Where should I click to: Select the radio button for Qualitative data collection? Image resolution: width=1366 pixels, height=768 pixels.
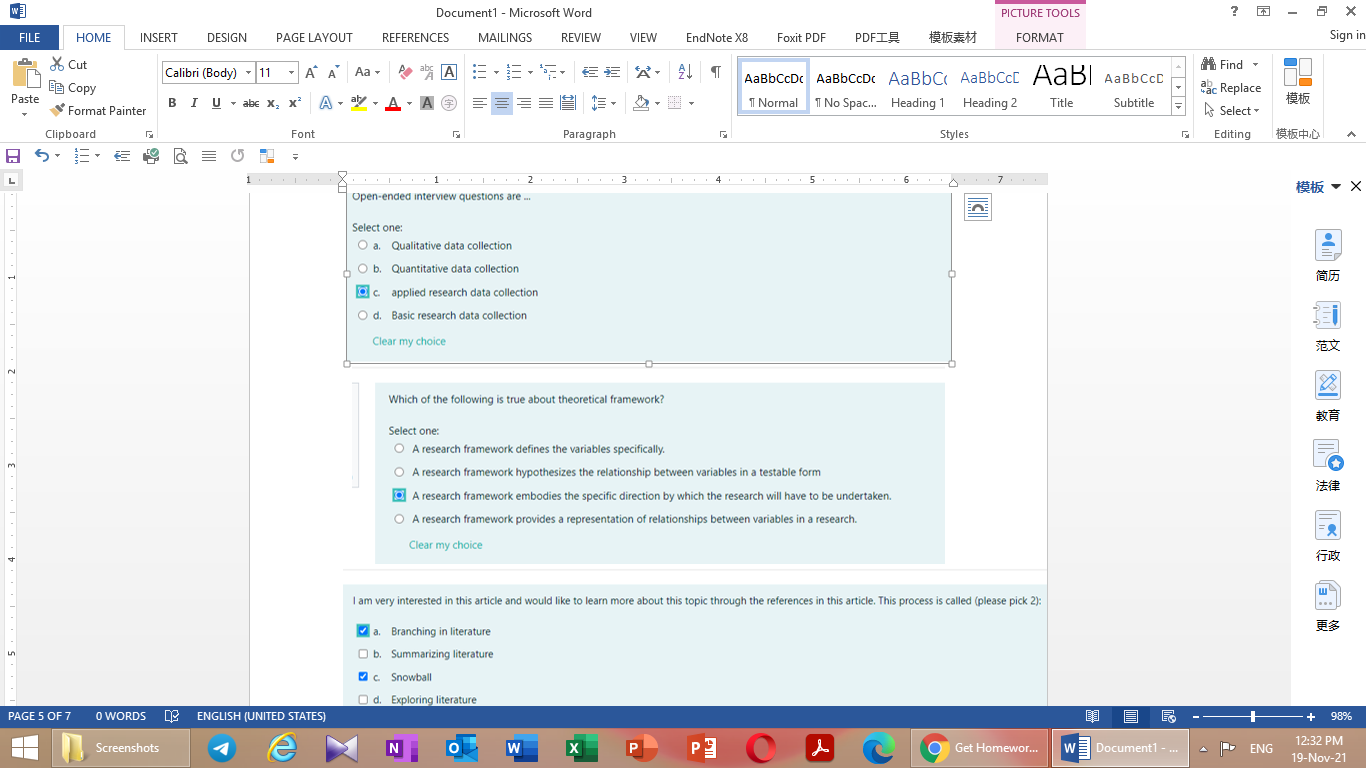click(x=362, y=244)
